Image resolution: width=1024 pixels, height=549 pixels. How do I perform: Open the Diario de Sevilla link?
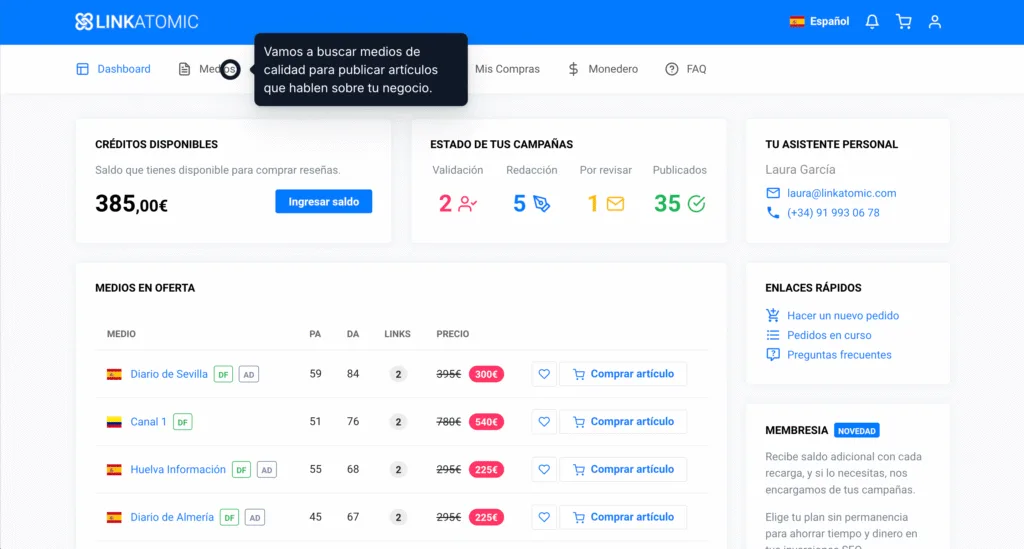click(168, 374)
